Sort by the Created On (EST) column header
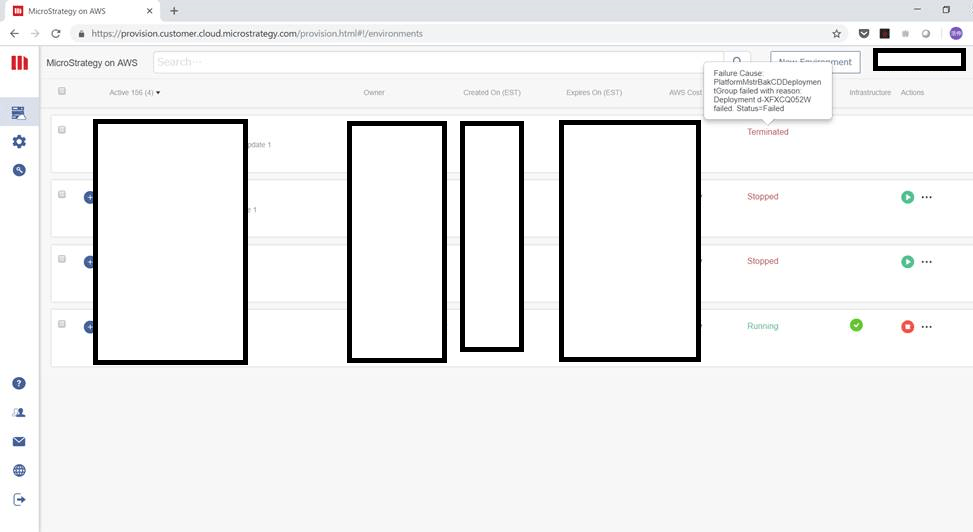This screenshot has height=532, width=973. click(491, 92)
